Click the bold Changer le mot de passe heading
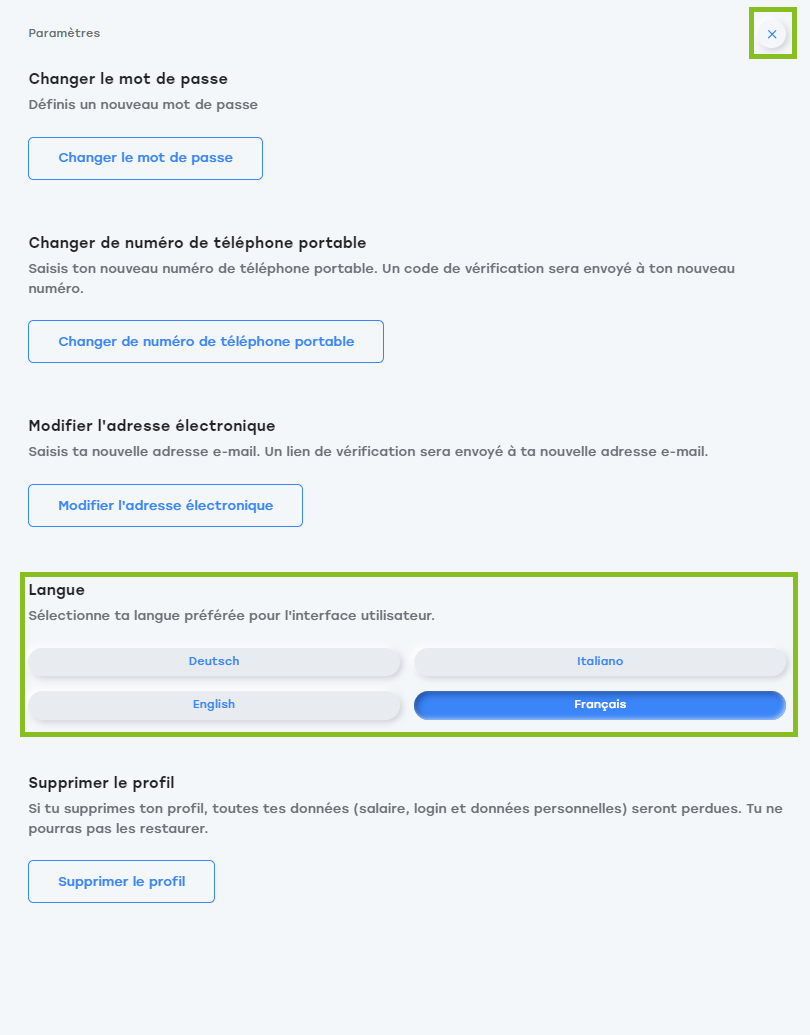Viewport: 810px width, 1035px height. pyautogui.click(x=128, y=79)
